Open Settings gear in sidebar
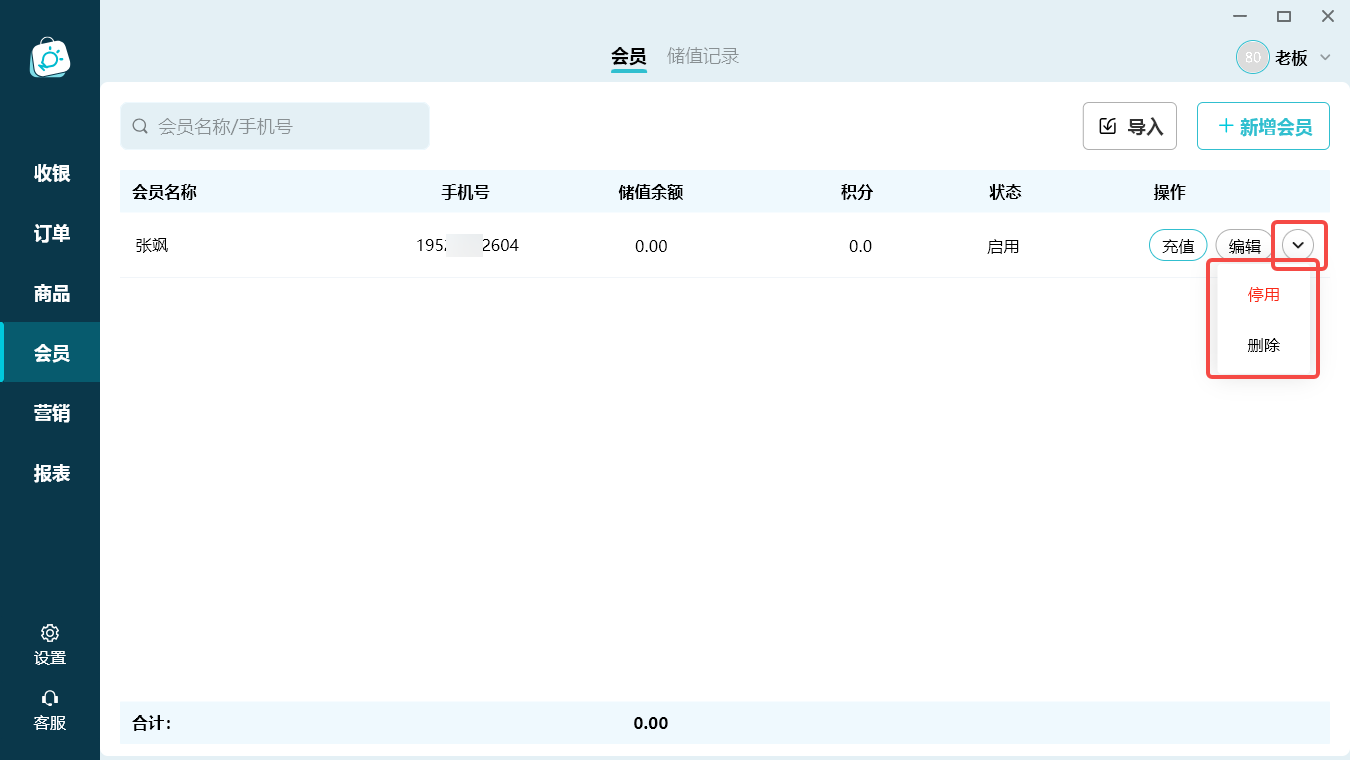This screenshot has height=760, width=1350. tap(50, 633)
